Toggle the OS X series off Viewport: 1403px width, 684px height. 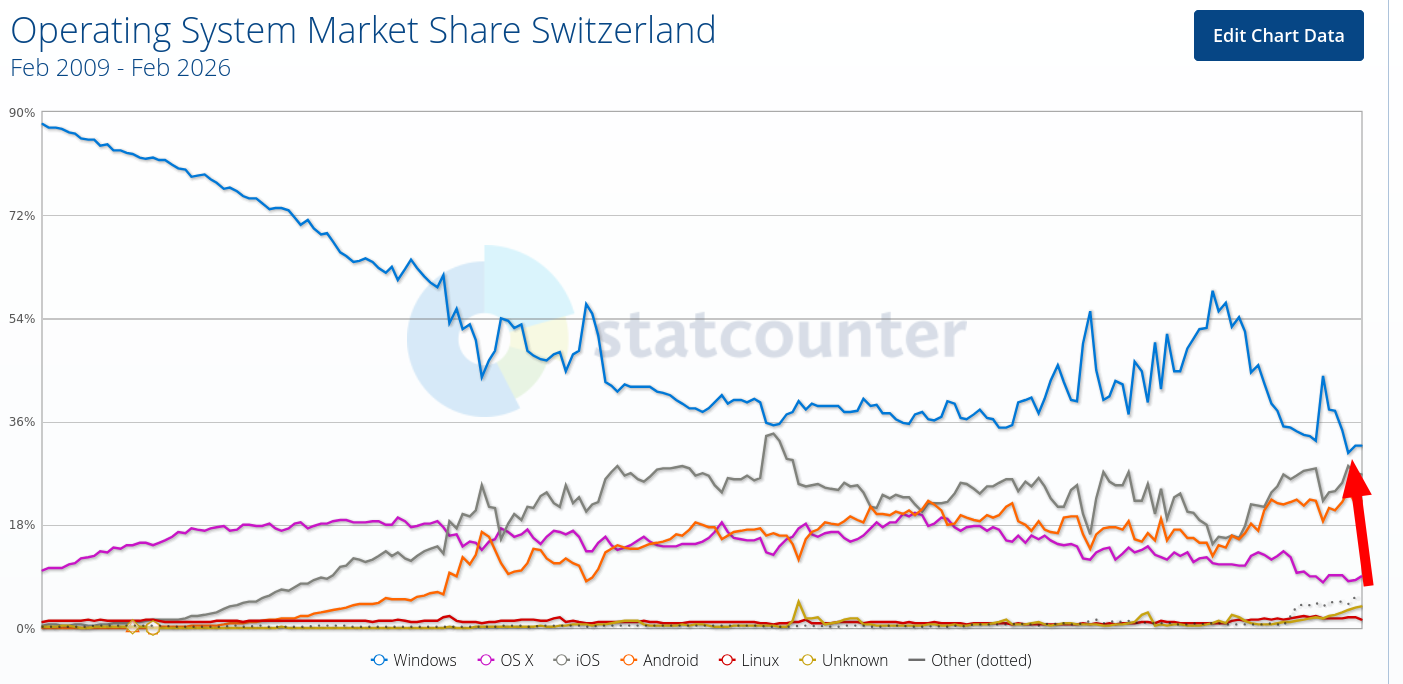[x=507, y=660]
